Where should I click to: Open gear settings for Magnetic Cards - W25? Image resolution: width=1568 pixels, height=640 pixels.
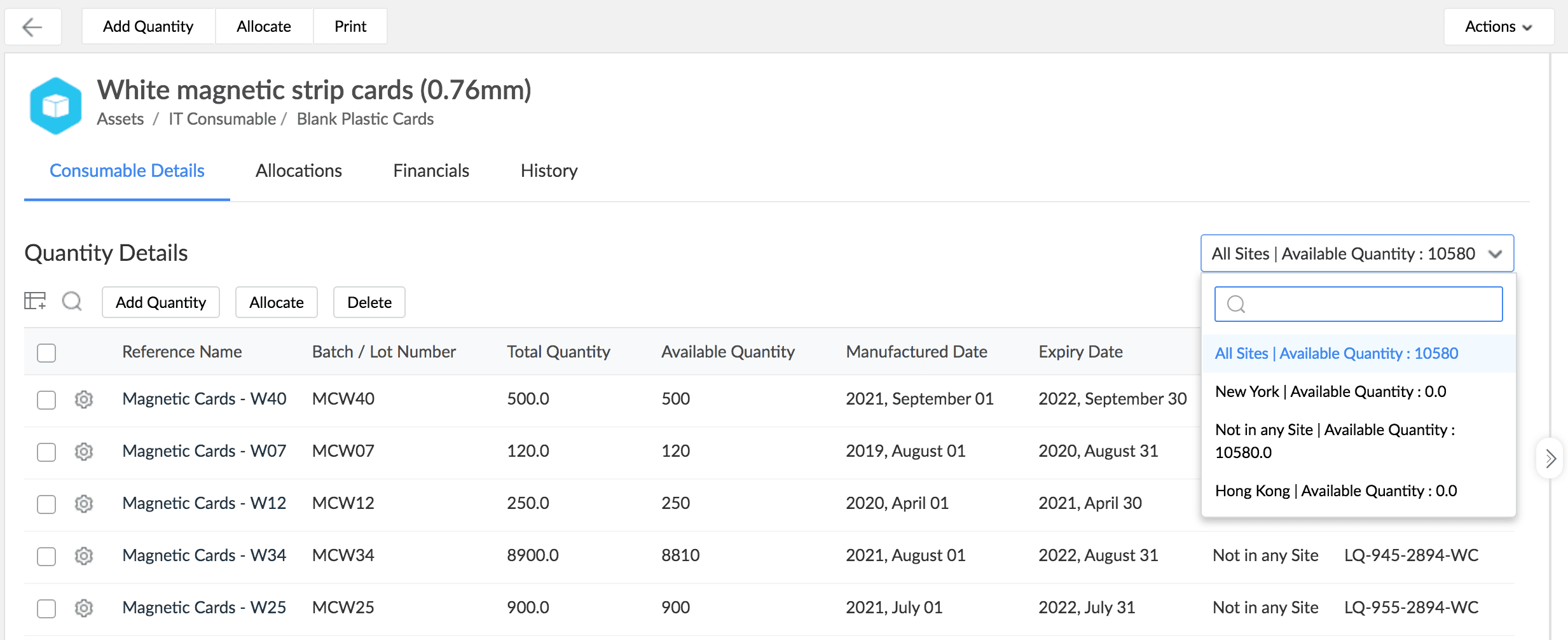(x=84, y=608)
